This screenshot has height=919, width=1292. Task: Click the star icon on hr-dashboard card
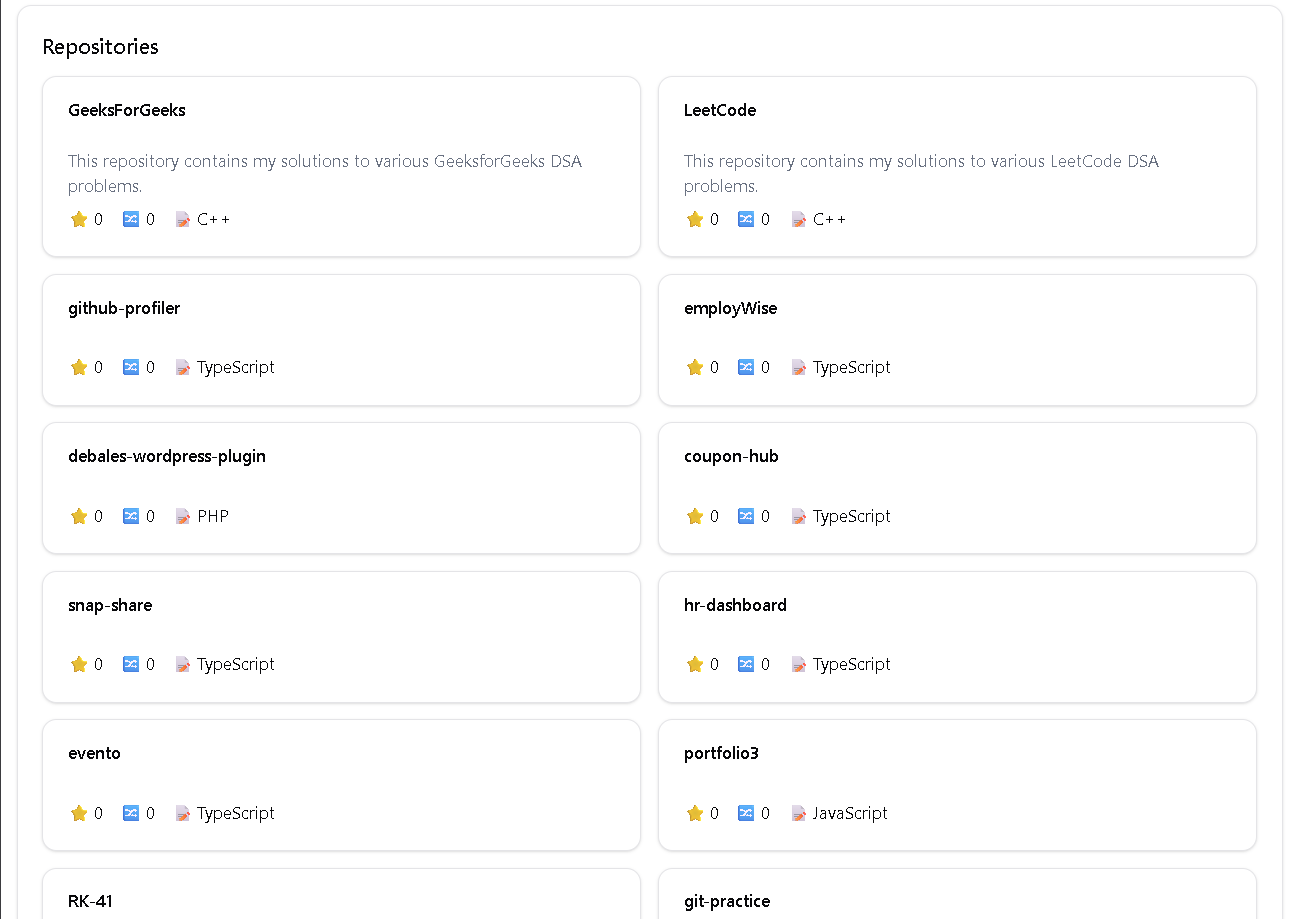point(695,664)
